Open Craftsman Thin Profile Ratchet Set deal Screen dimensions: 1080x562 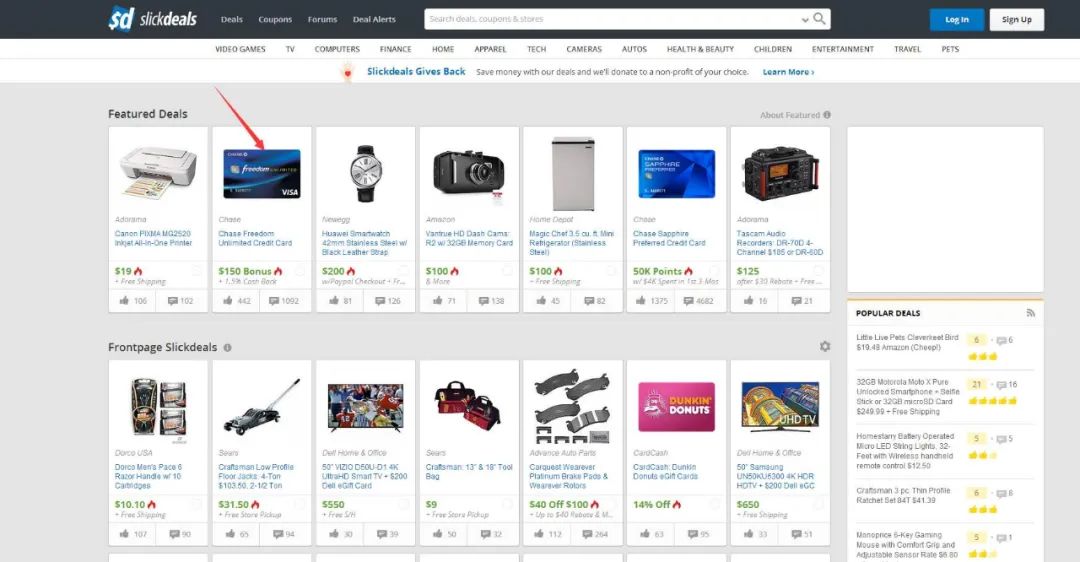903,495
